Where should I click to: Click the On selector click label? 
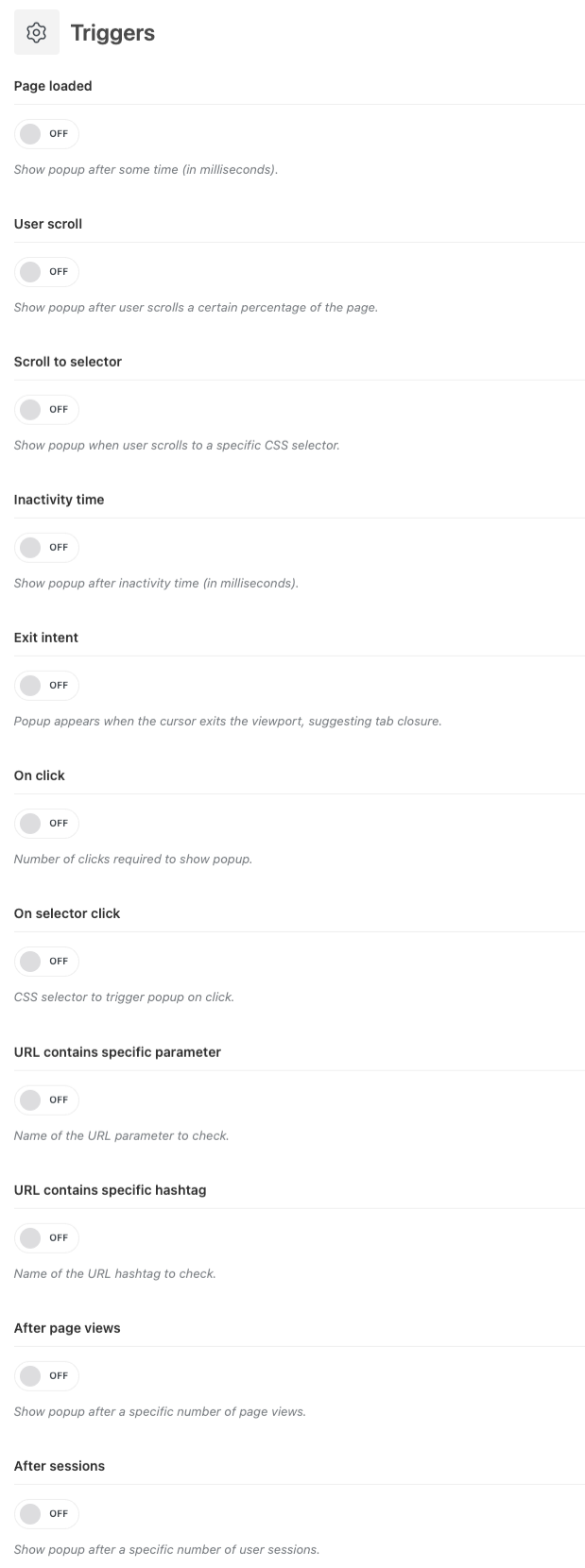coord(67,913)
